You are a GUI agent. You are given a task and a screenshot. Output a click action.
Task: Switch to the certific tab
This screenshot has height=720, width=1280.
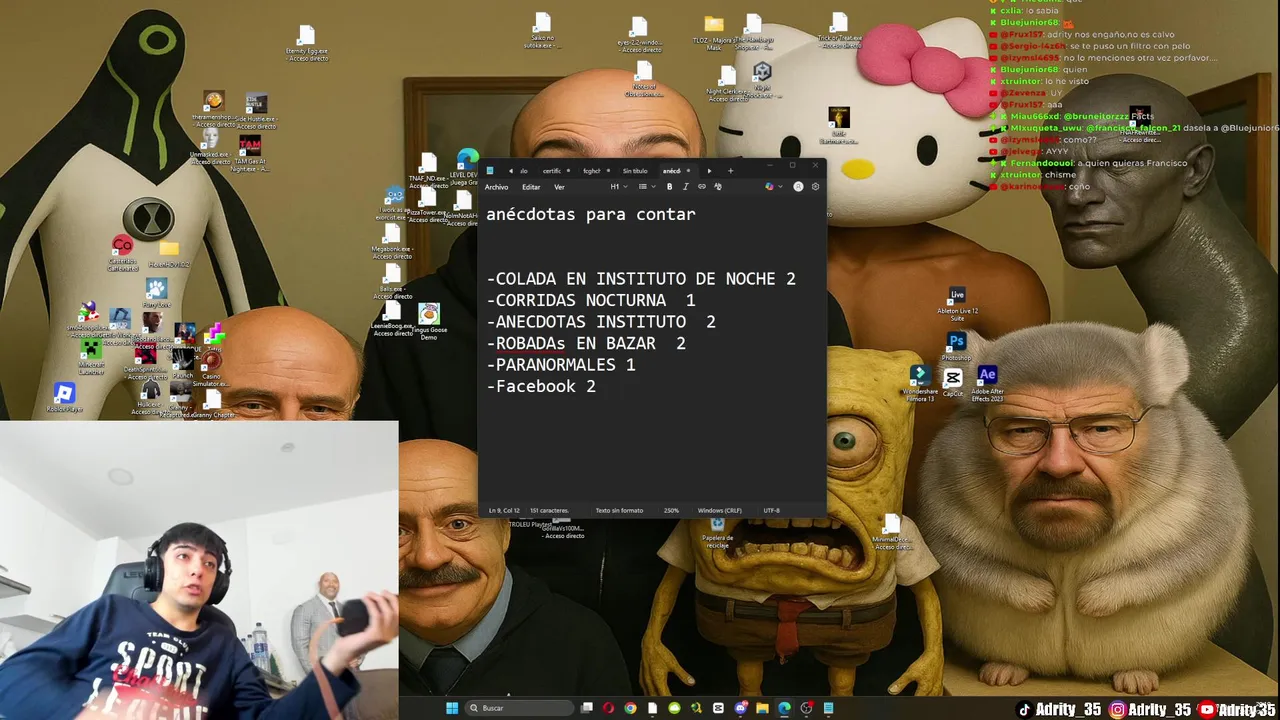point(555,171)
